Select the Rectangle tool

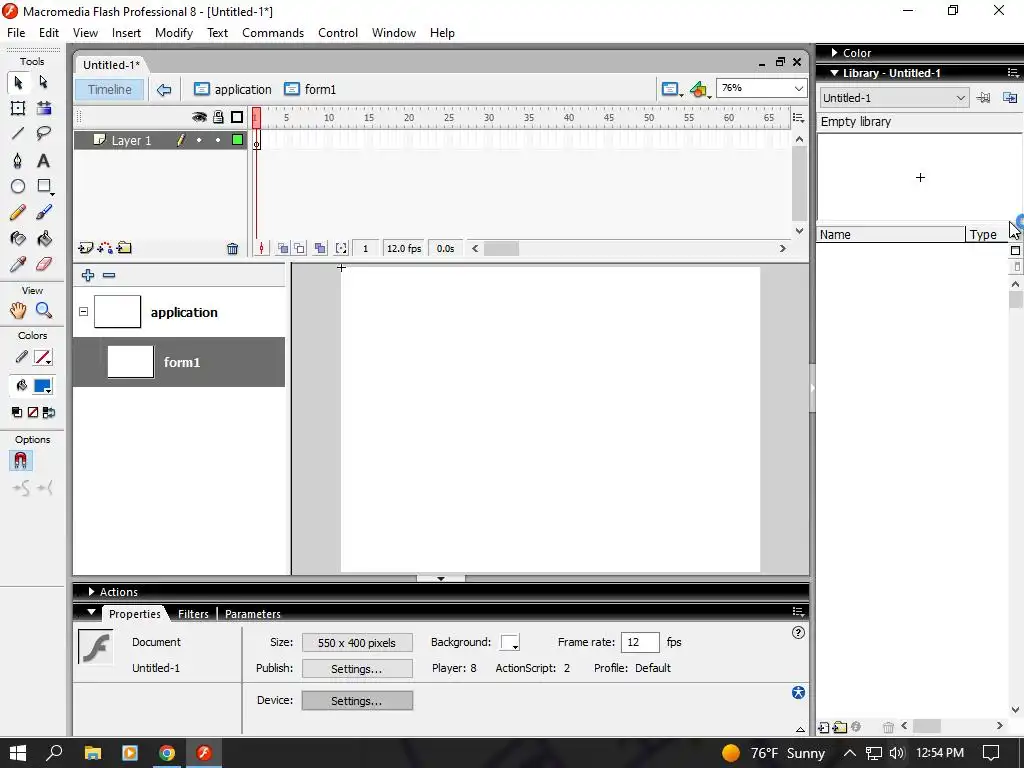point(44,187)
